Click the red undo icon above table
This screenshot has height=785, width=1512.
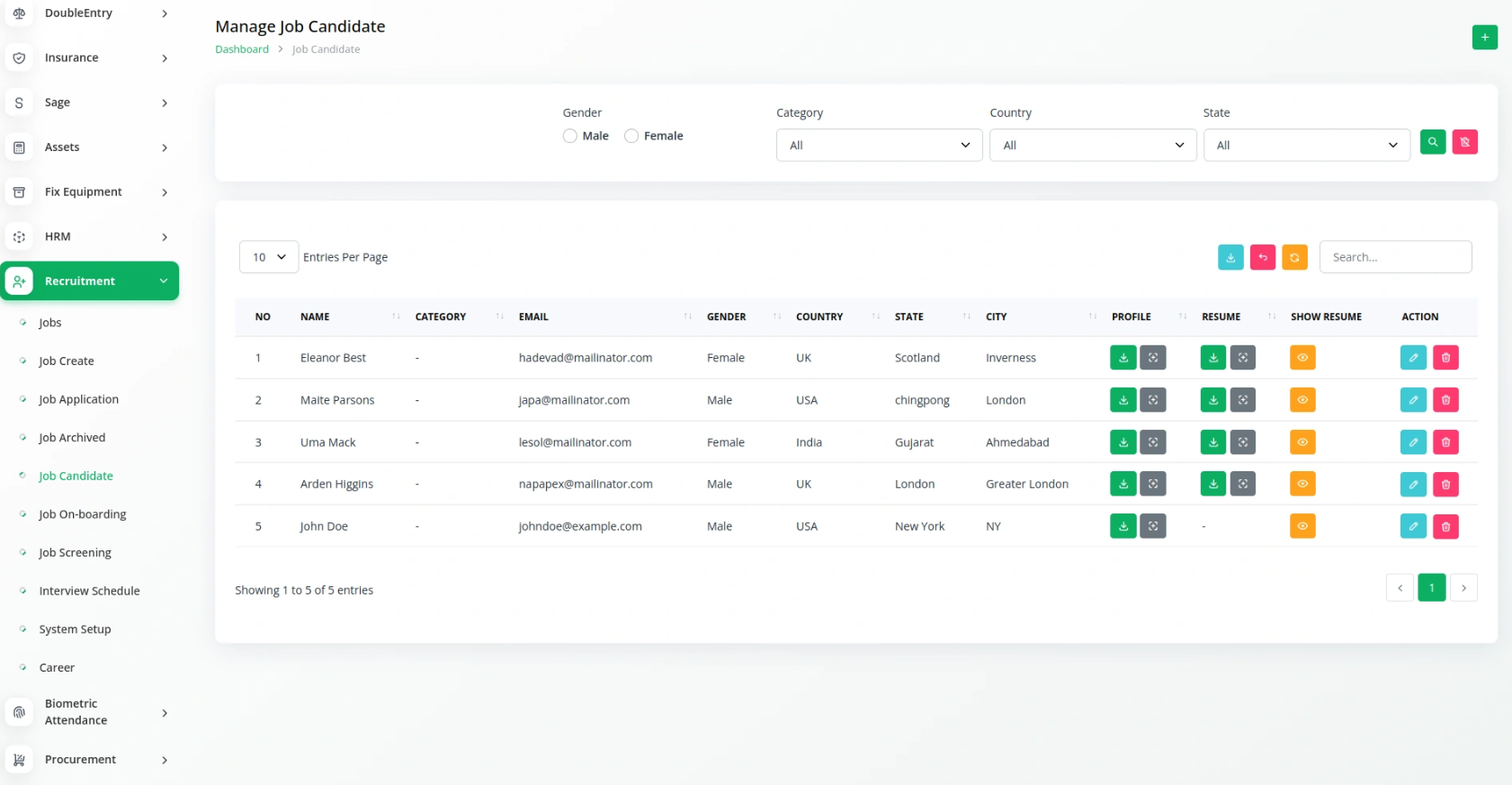point(1263,257)
